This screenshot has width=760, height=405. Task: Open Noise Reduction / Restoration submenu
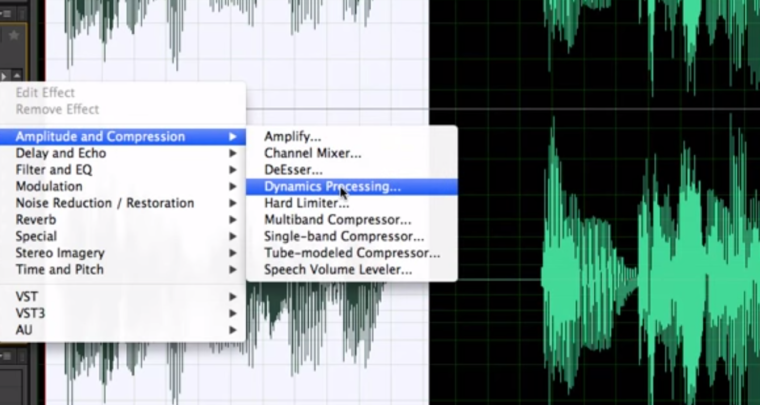pyautogui.click(x=104, y=203)
